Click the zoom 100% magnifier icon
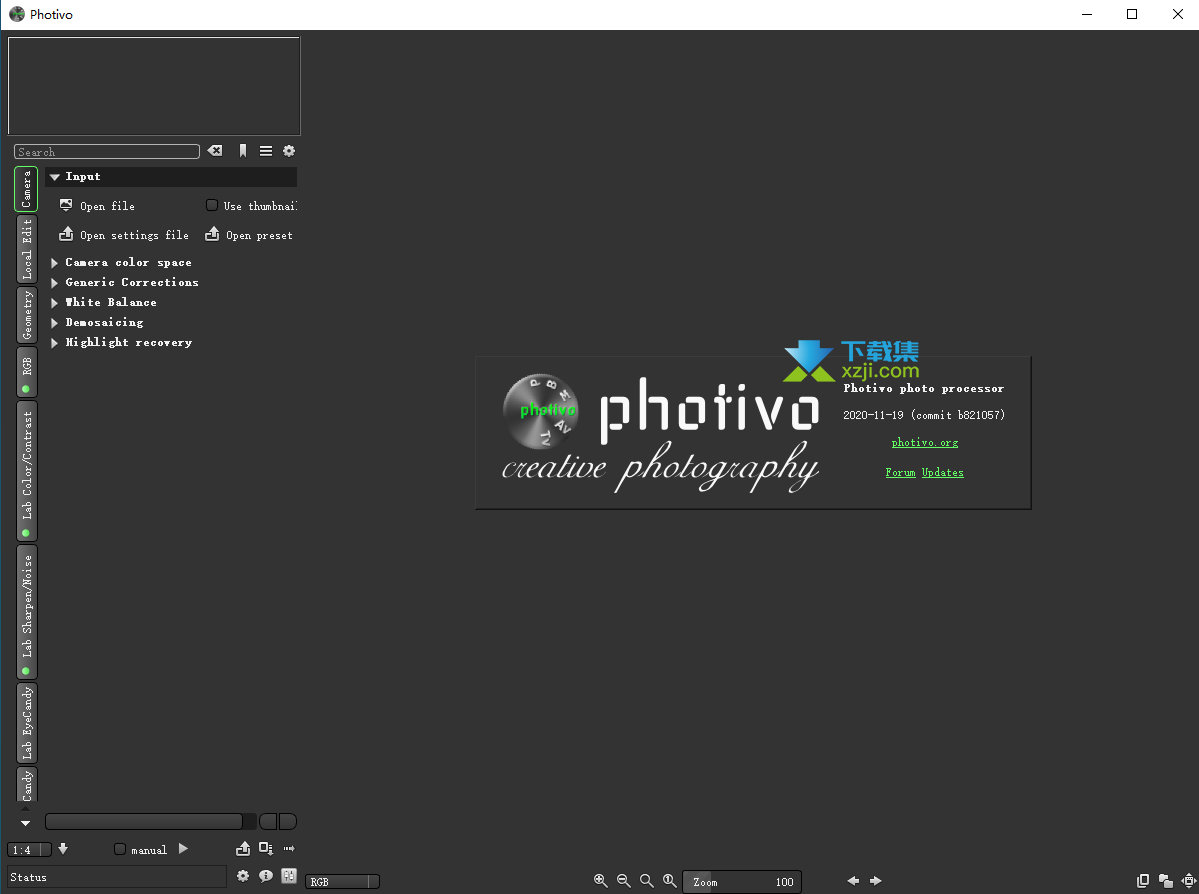The height and width of the screenshot is (894, 1199). (669, 881)
